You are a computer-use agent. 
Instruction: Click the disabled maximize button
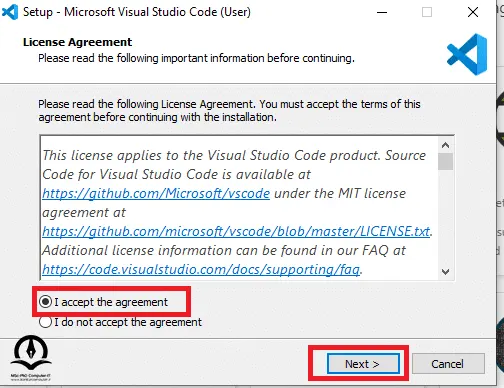[427, 12]
